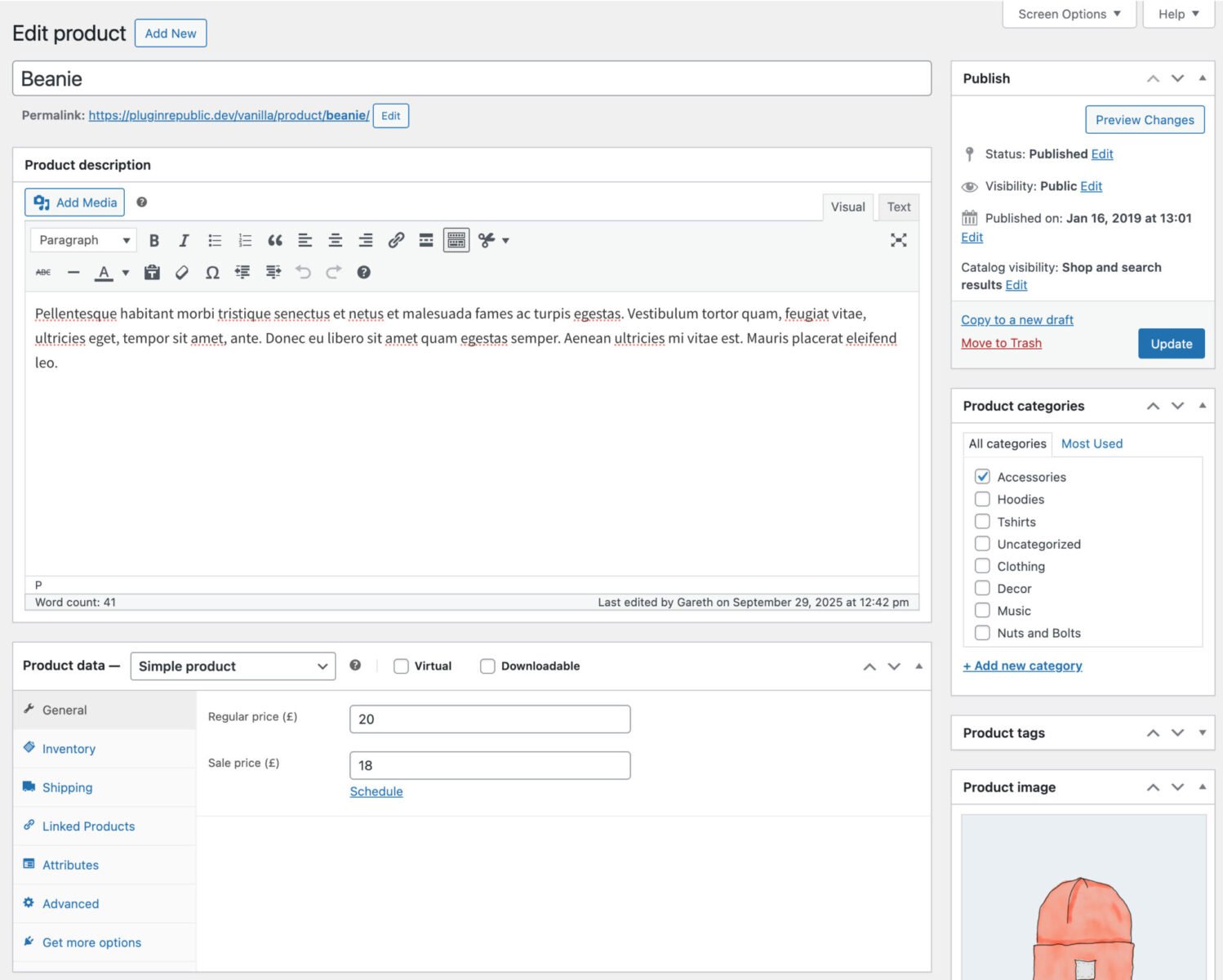Apply bold formatting in the editor
The image size is (1223, 980).
click(x=154, y=240)
